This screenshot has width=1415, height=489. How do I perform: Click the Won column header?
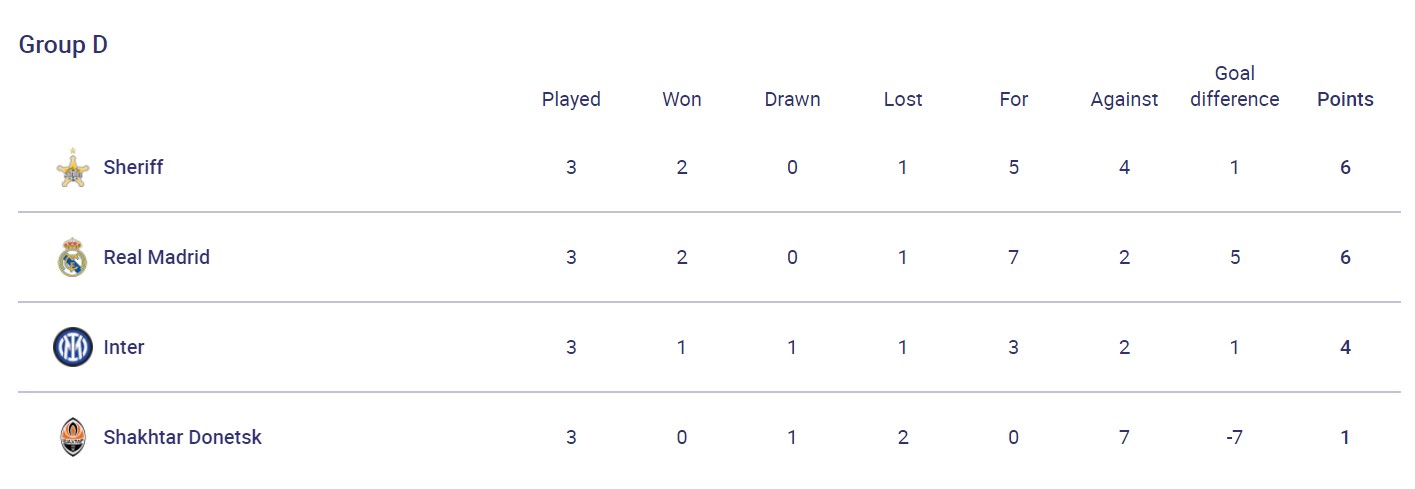(682, 100)
